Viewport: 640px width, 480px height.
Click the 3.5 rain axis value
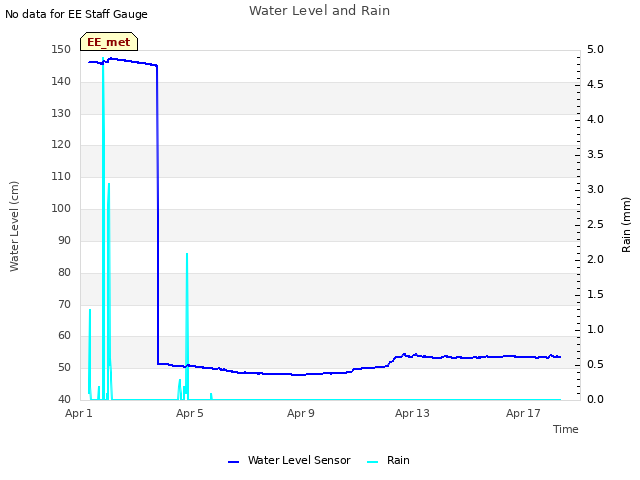[595, 154]
